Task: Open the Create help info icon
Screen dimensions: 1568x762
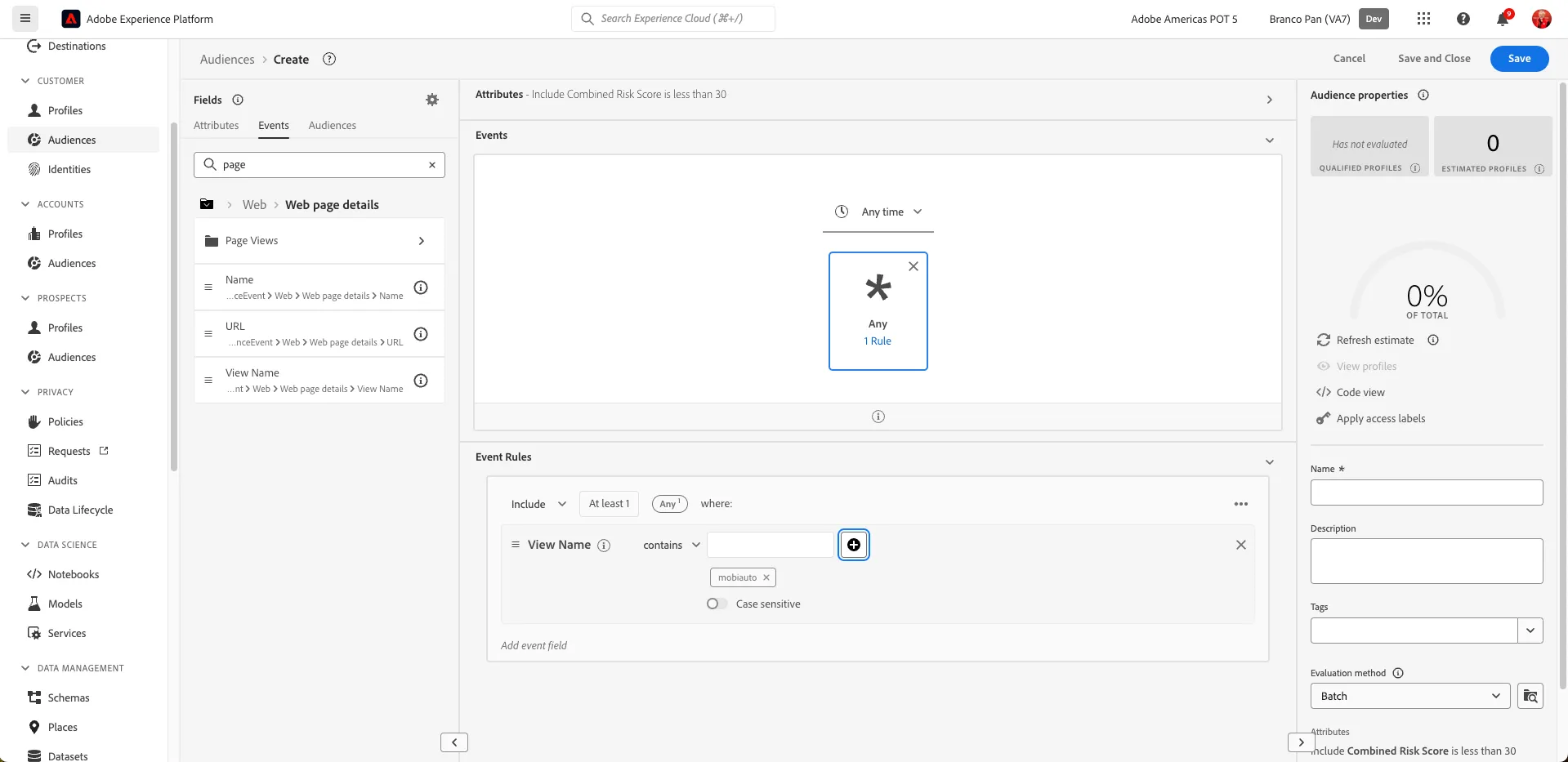Action: click(x=329, y=59)
